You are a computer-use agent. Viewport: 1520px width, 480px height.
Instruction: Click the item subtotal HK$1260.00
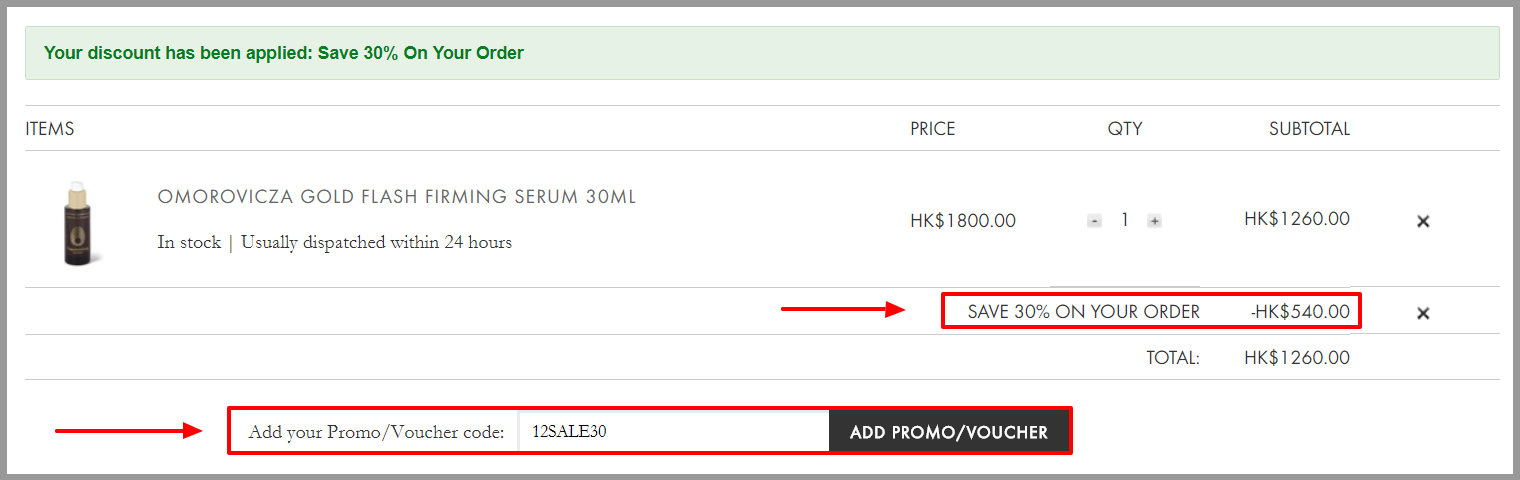pos(1297,218)
